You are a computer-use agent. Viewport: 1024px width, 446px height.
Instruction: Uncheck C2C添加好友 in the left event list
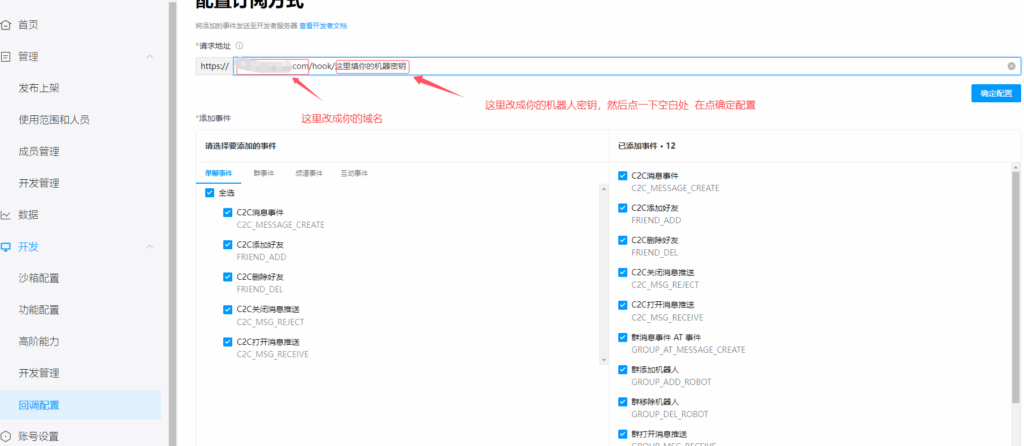click(228, 244)
